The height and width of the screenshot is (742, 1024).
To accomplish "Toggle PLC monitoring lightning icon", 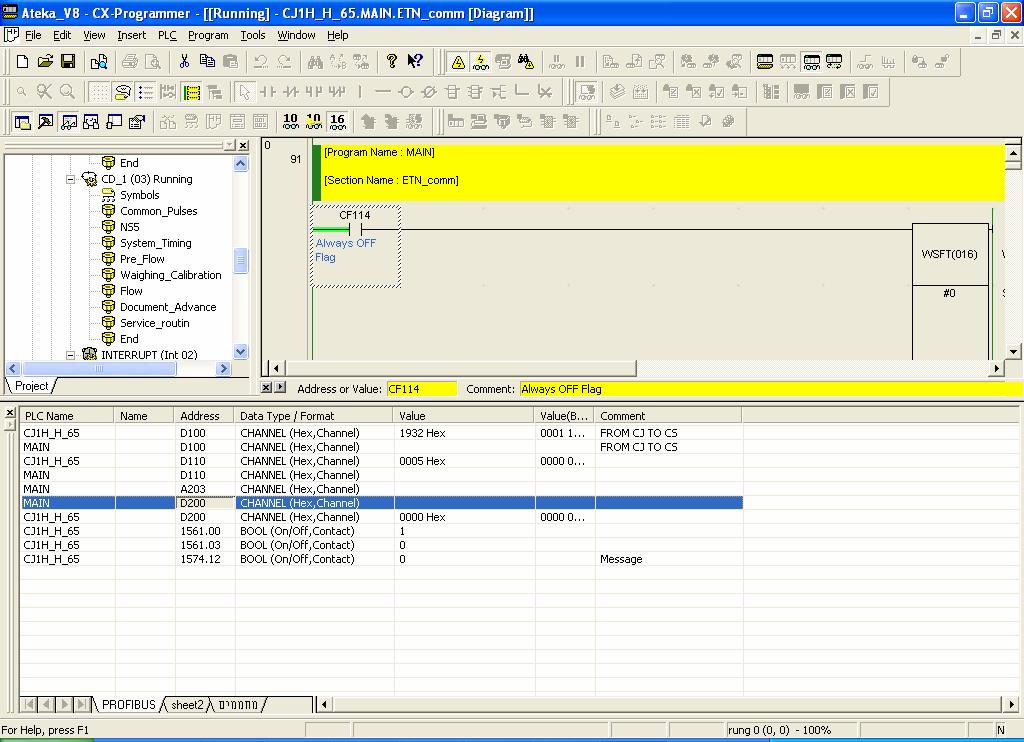I will 481,62.
